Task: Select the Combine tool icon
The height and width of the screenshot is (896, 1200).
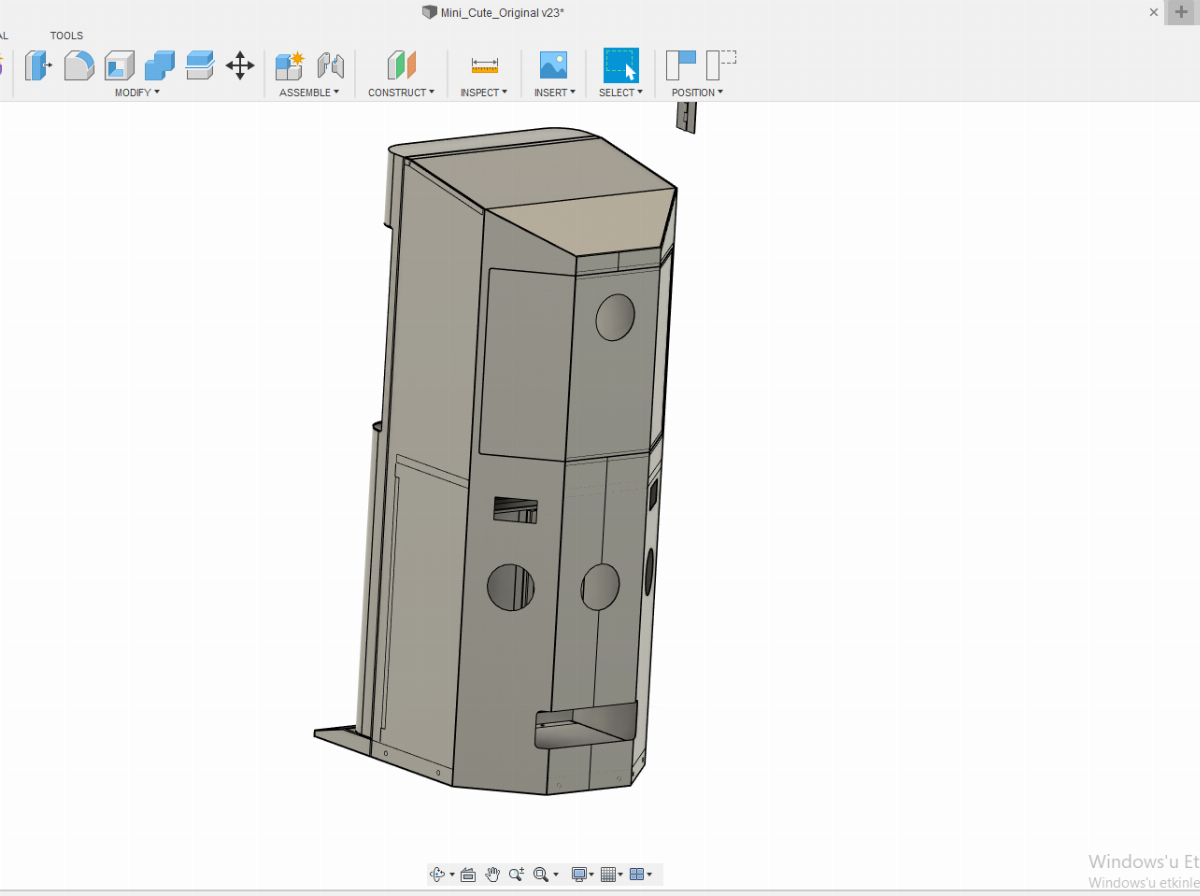Action: click(x=159, y=66)
